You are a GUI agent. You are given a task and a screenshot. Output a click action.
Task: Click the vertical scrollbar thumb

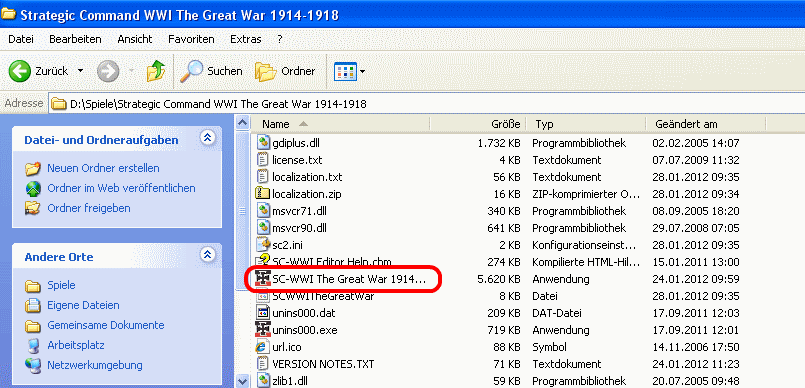(242, 210)
